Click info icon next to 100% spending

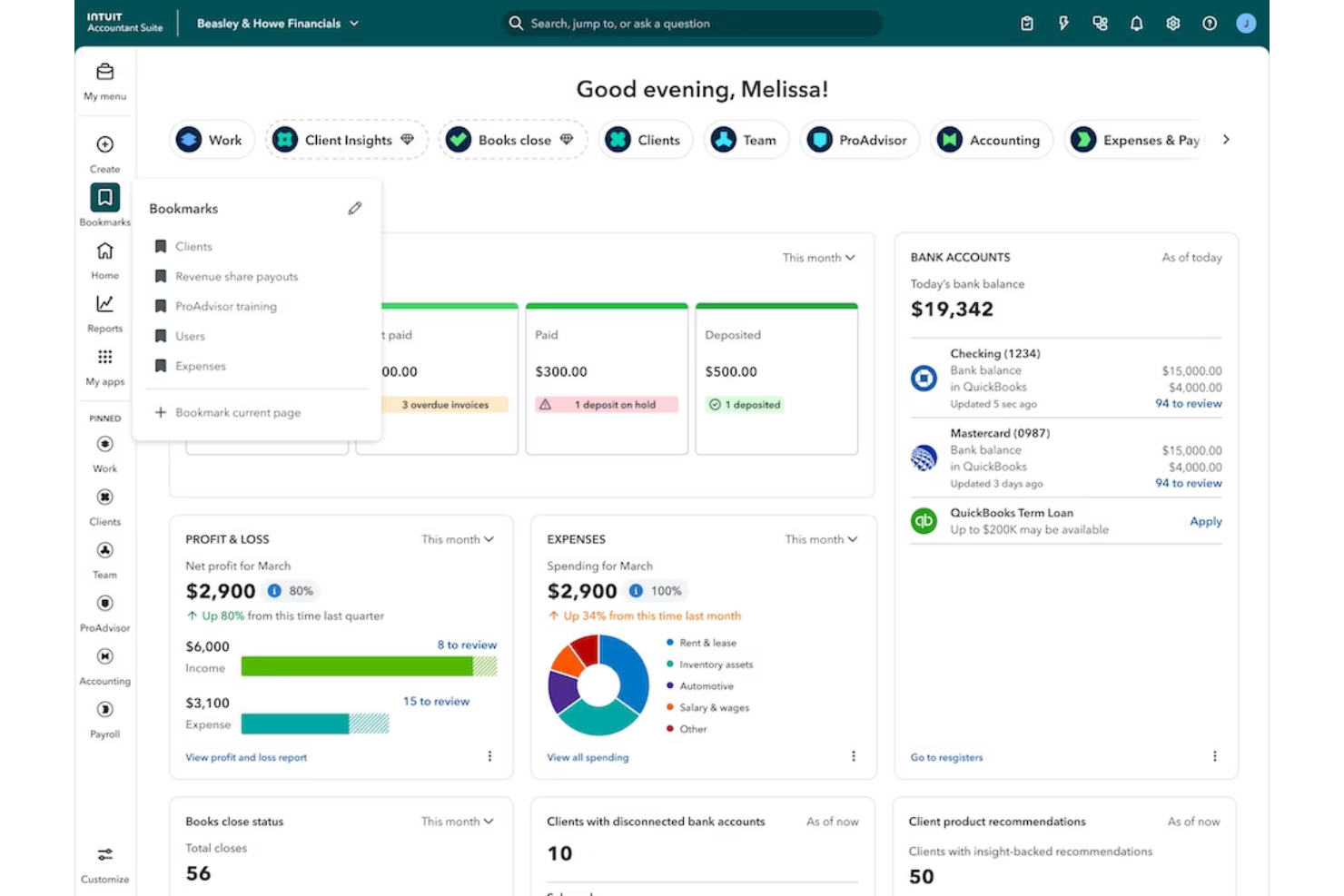pos(636,591)
